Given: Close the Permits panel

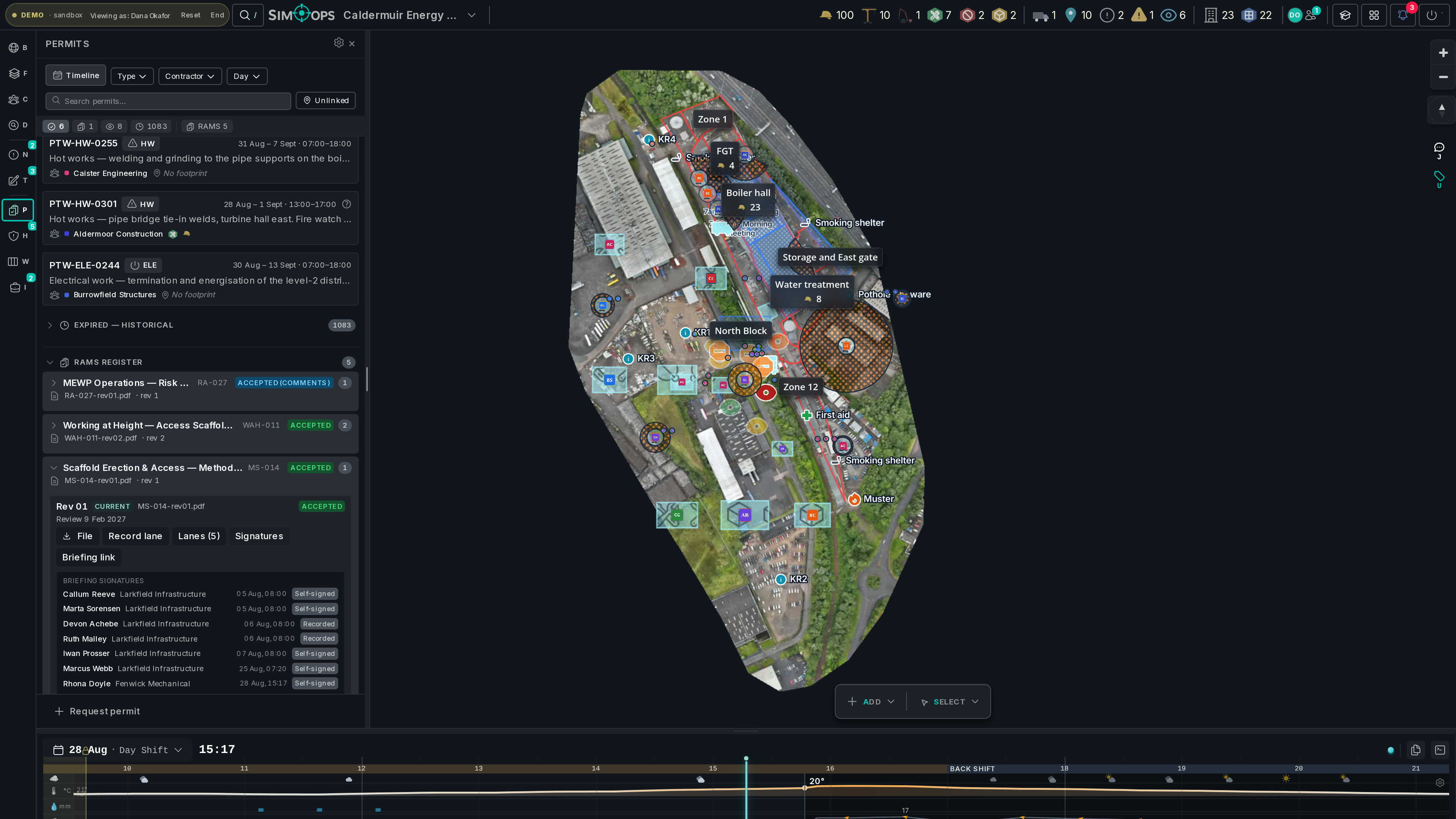Looking at the screenshot, I should 352,44.
